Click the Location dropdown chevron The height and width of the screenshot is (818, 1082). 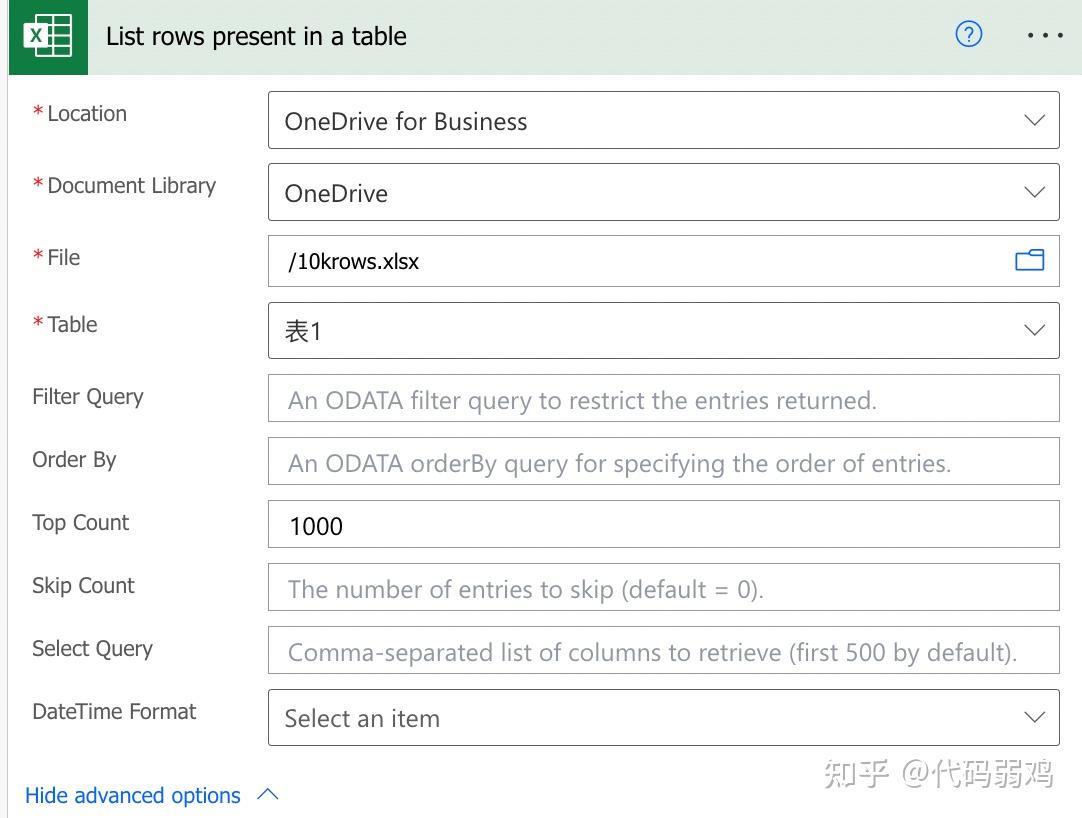[1035, 120]
